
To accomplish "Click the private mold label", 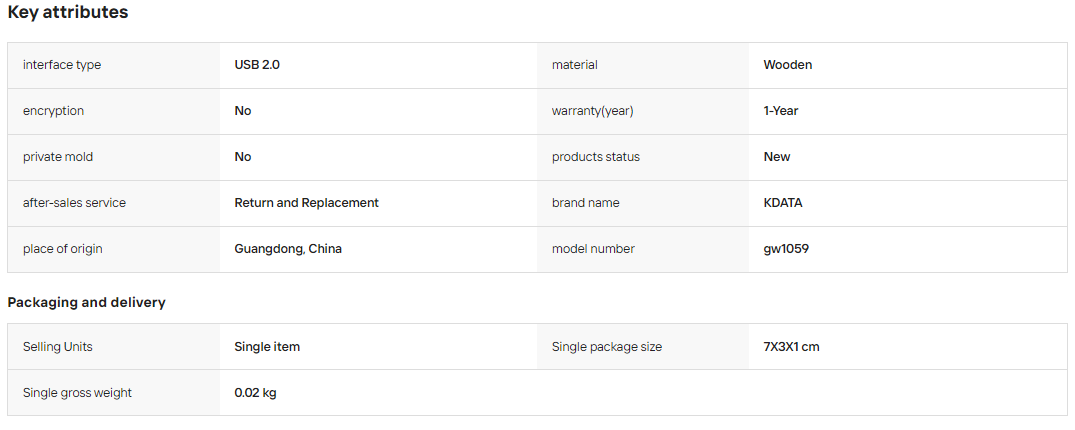I will tap(58, 157).
